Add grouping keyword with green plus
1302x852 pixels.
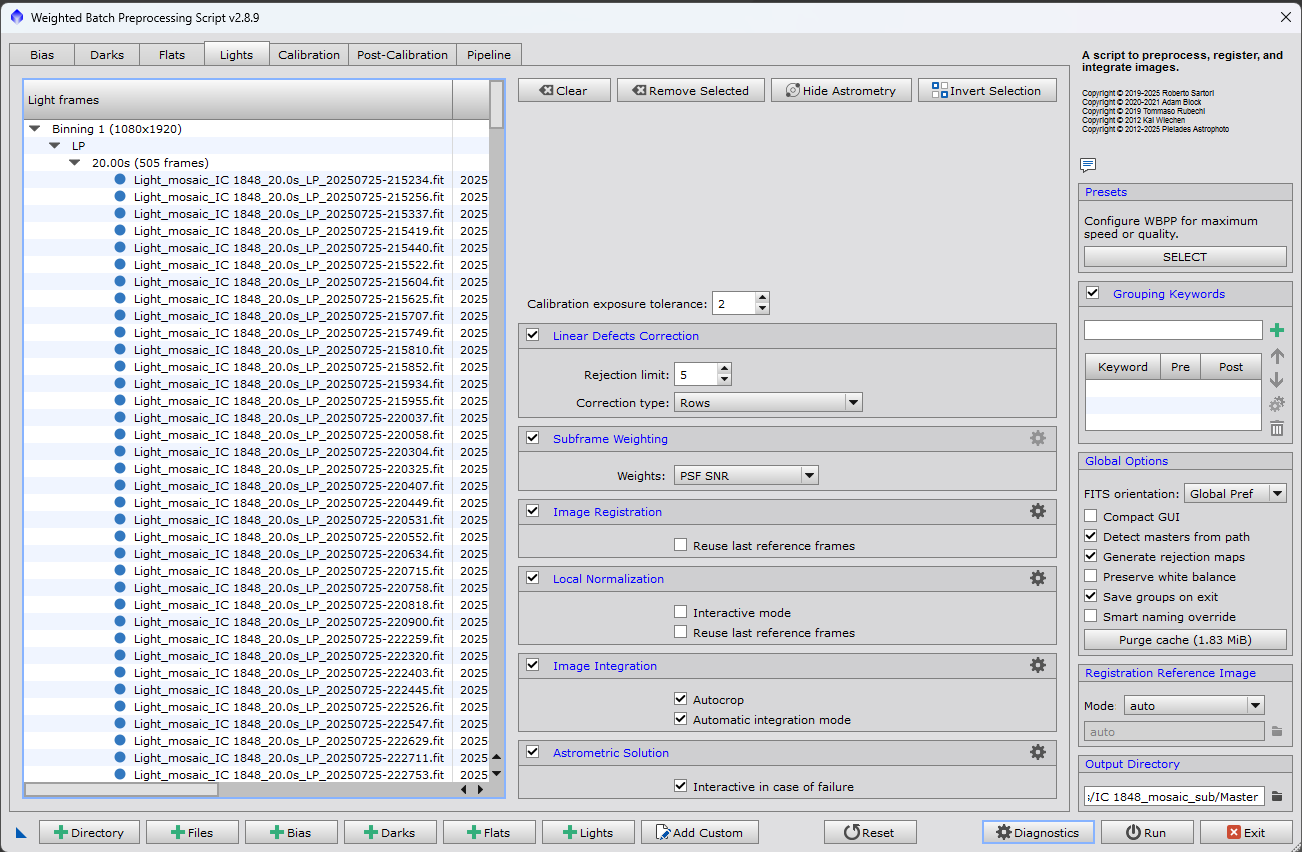coord(1276,330)
